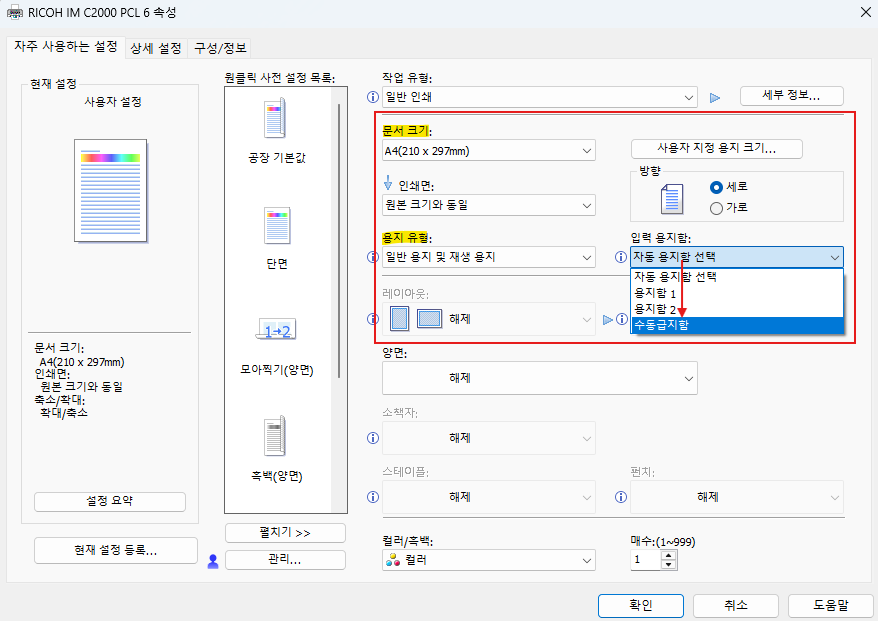Open the 인쇄면 원본 크기와 동일 dropdown
The image size is (878, 621).
click(x=489, y=205)
